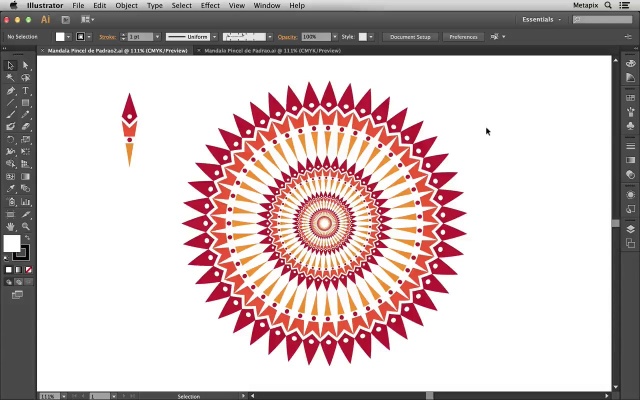640x400 pixels.
Task: Select the Lasso tool
Action: [25, 78]
